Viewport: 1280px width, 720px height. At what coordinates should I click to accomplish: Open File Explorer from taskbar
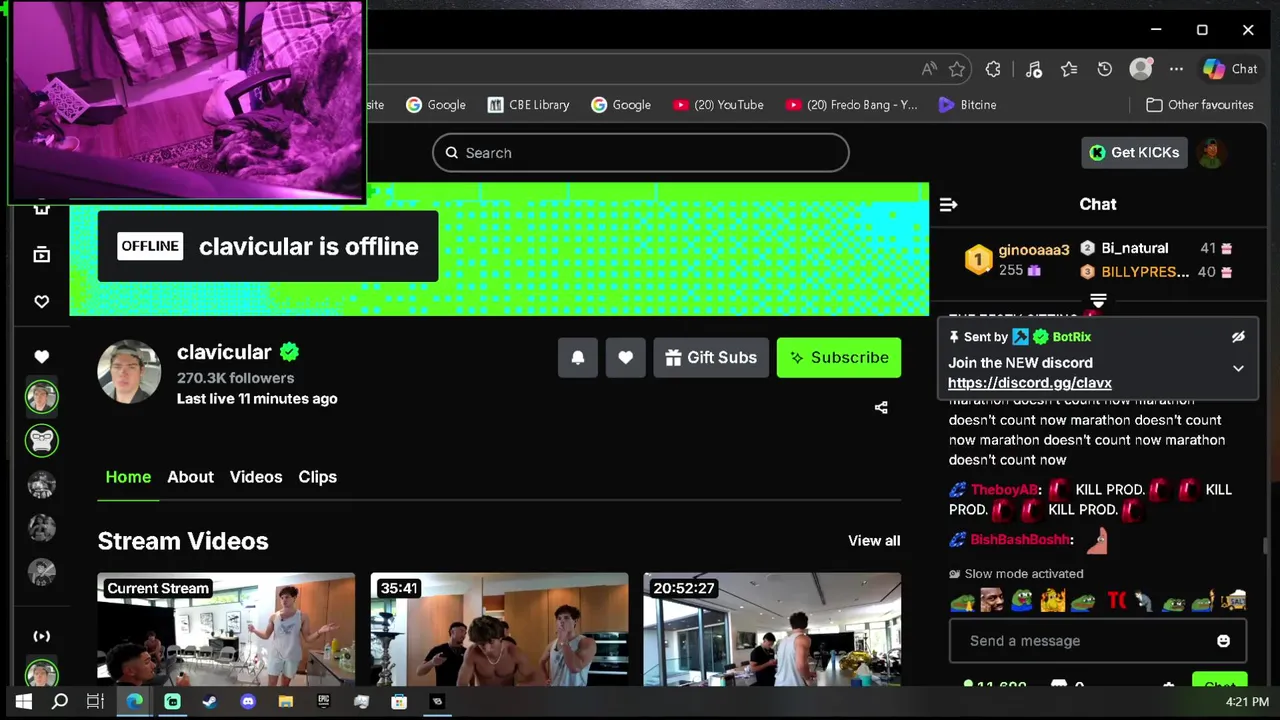pyautogui.click(x=285, y=702)
